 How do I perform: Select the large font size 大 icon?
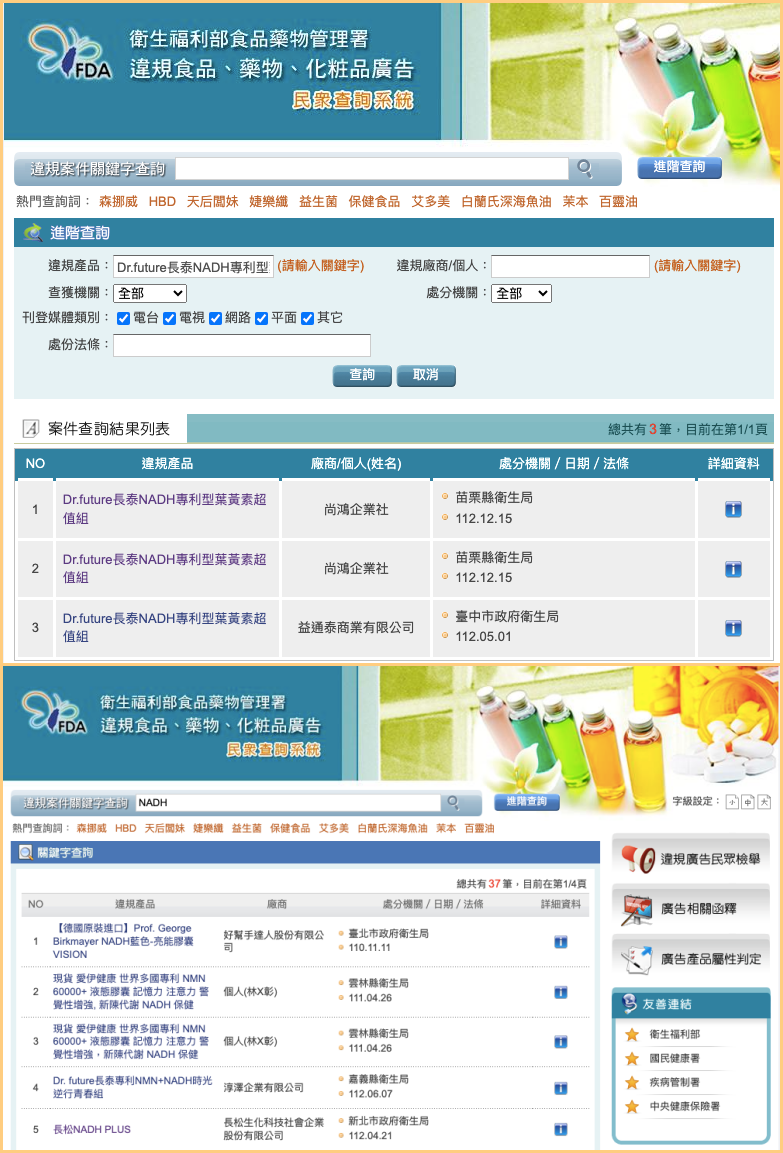pyautogui.click(x=764, y=801)
